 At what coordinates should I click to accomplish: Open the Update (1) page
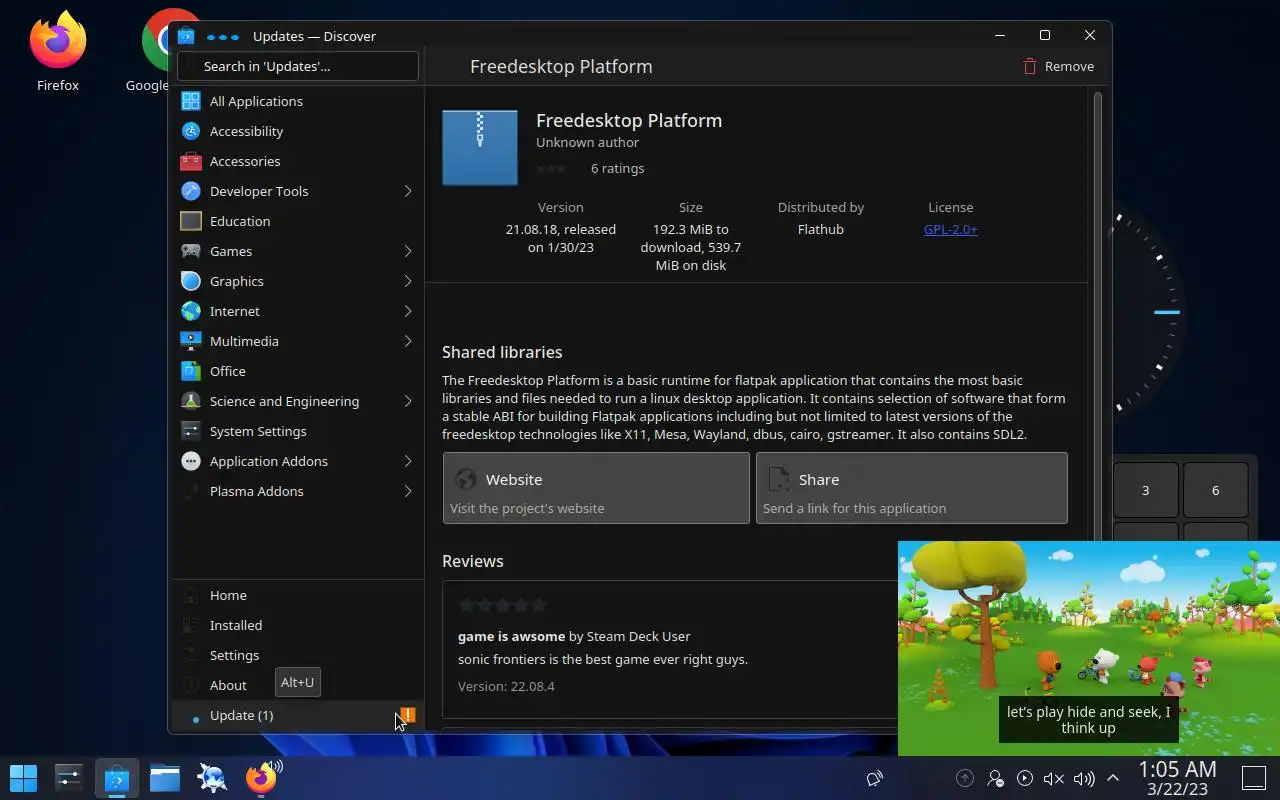tap(298, 715)
